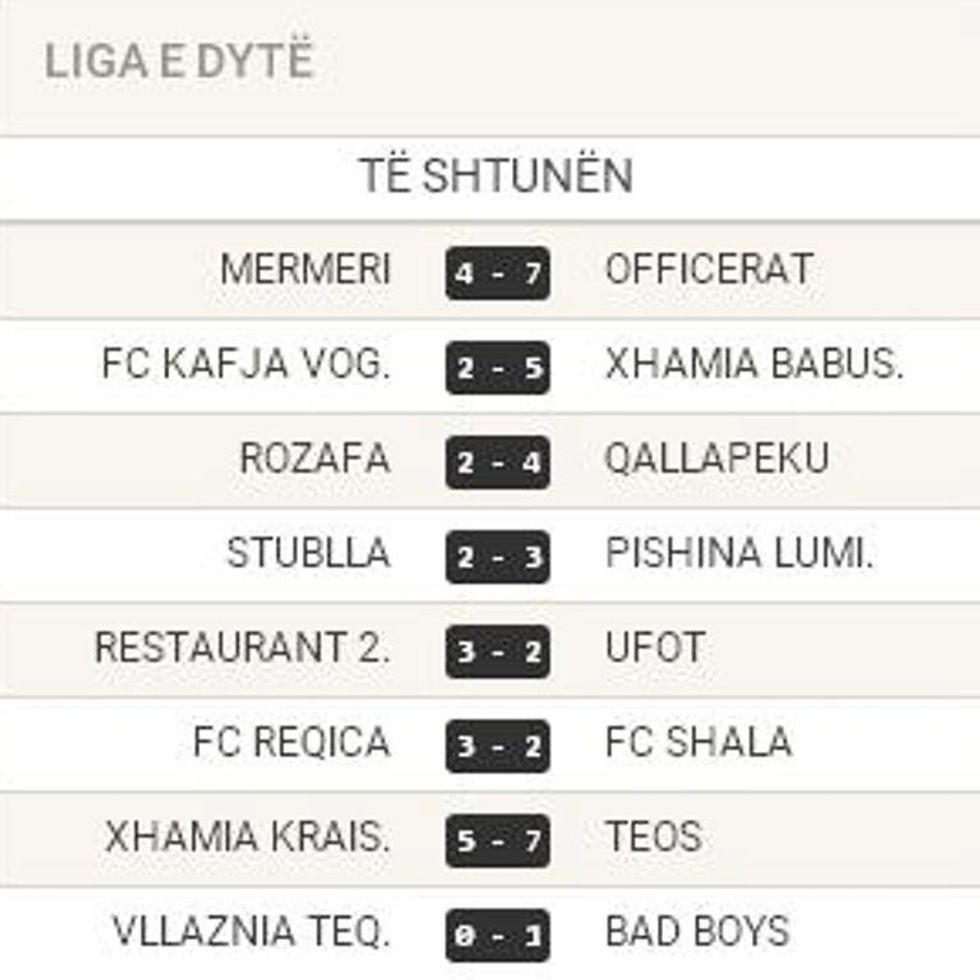Open the UFOT team page
980x980 pixels.
(x=655, y=648)
